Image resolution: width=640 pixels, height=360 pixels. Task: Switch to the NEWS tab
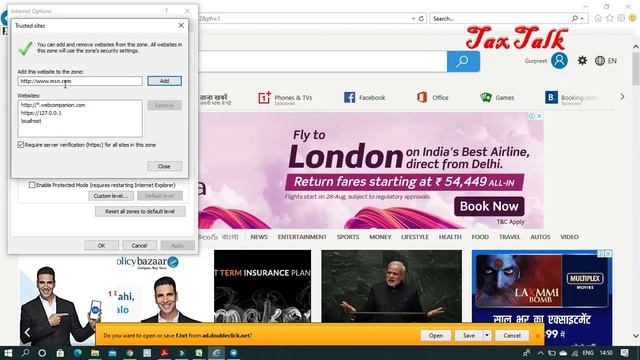coord(259,237)
